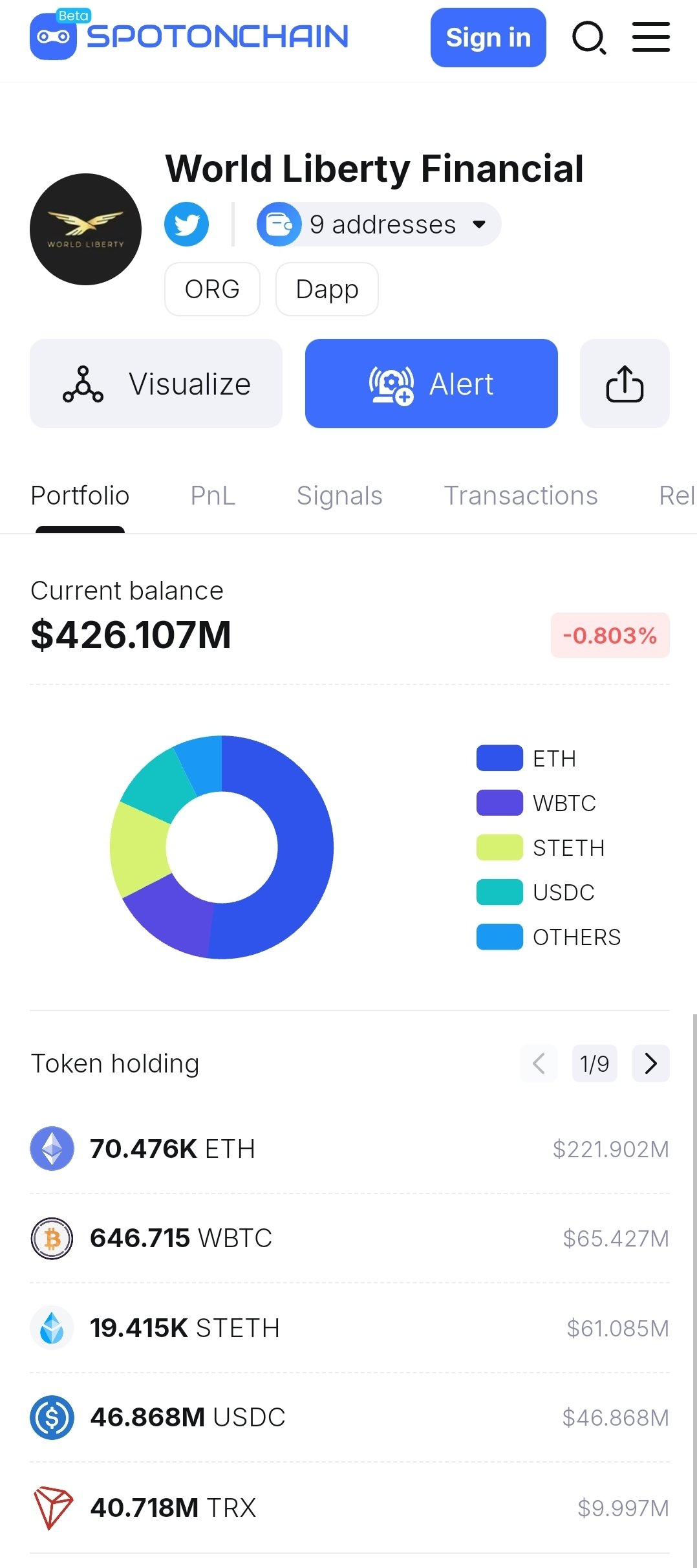Tap the share upload icon

[625, 384]
